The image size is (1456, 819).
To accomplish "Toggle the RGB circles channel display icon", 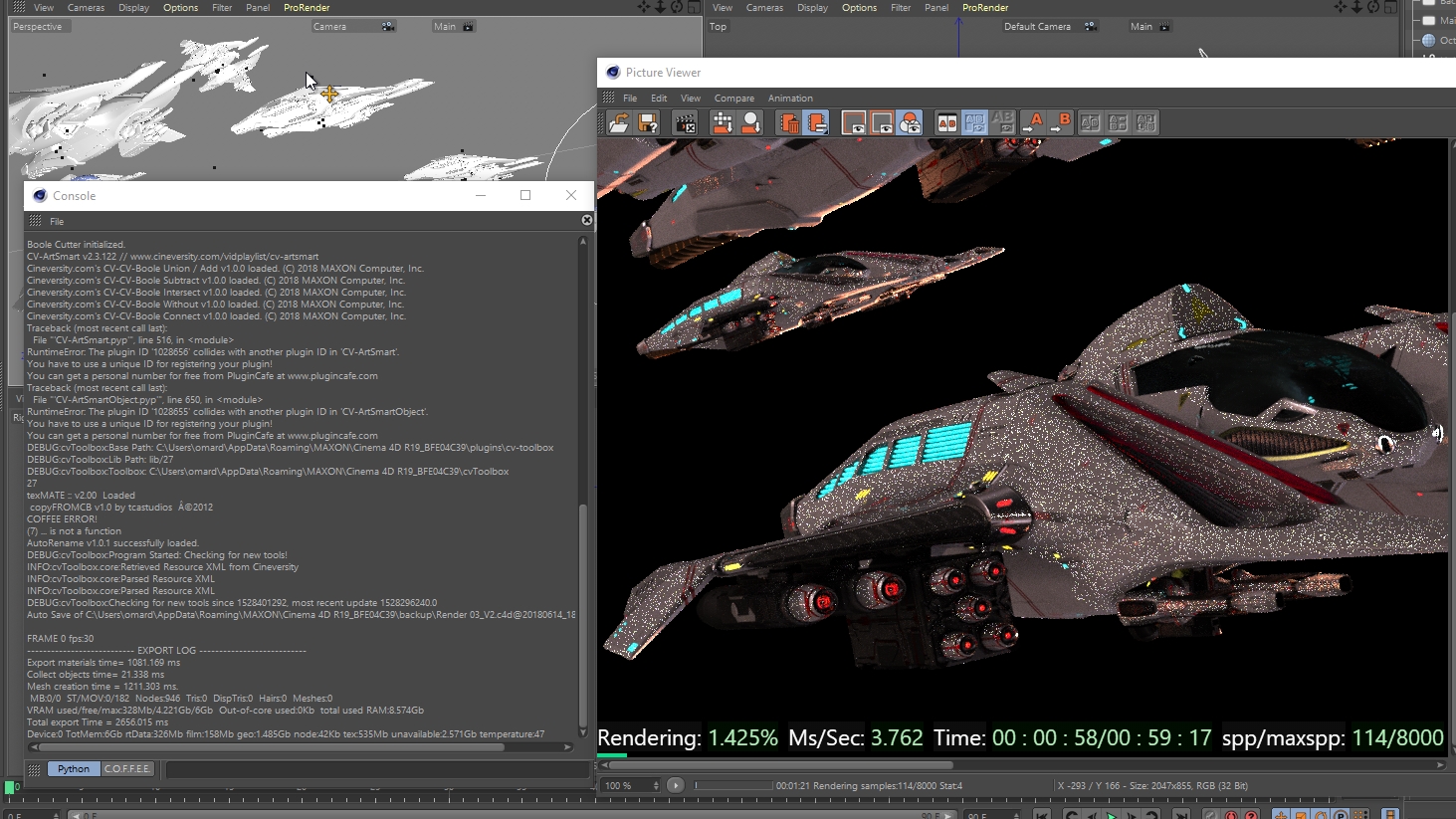I will [910, 122].
